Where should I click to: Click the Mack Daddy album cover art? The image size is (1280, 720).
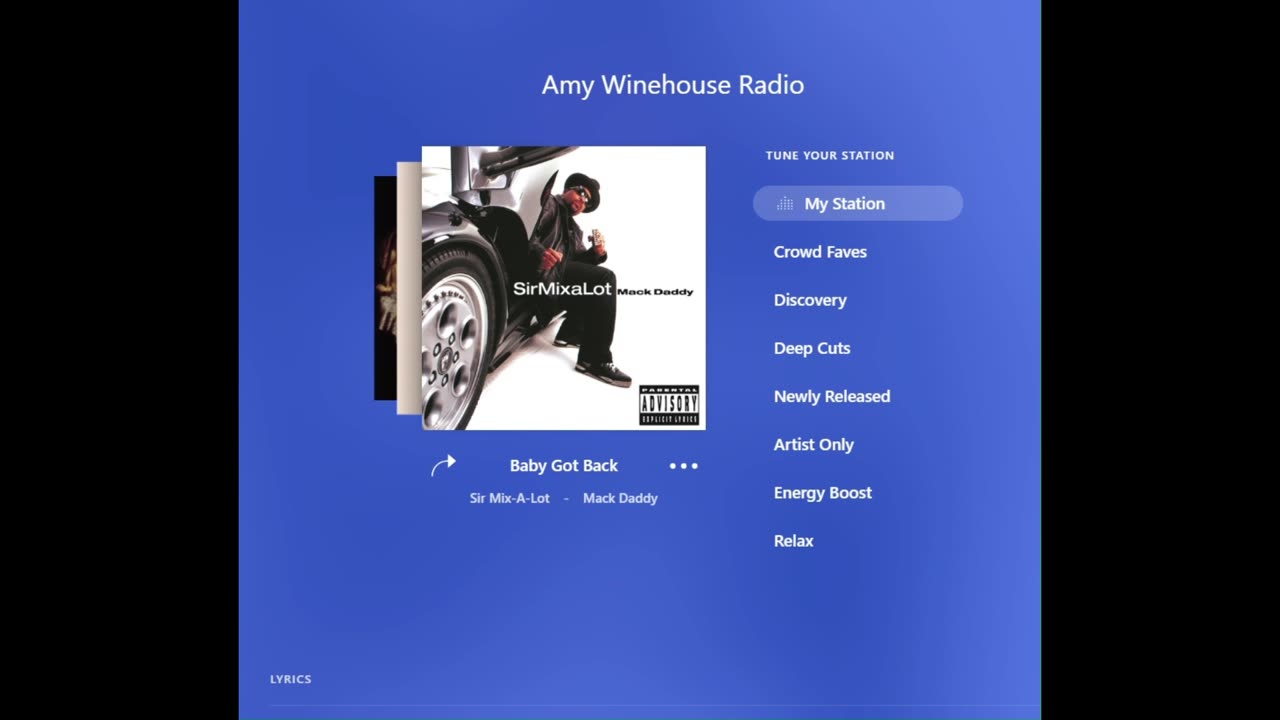pos(564,288)
